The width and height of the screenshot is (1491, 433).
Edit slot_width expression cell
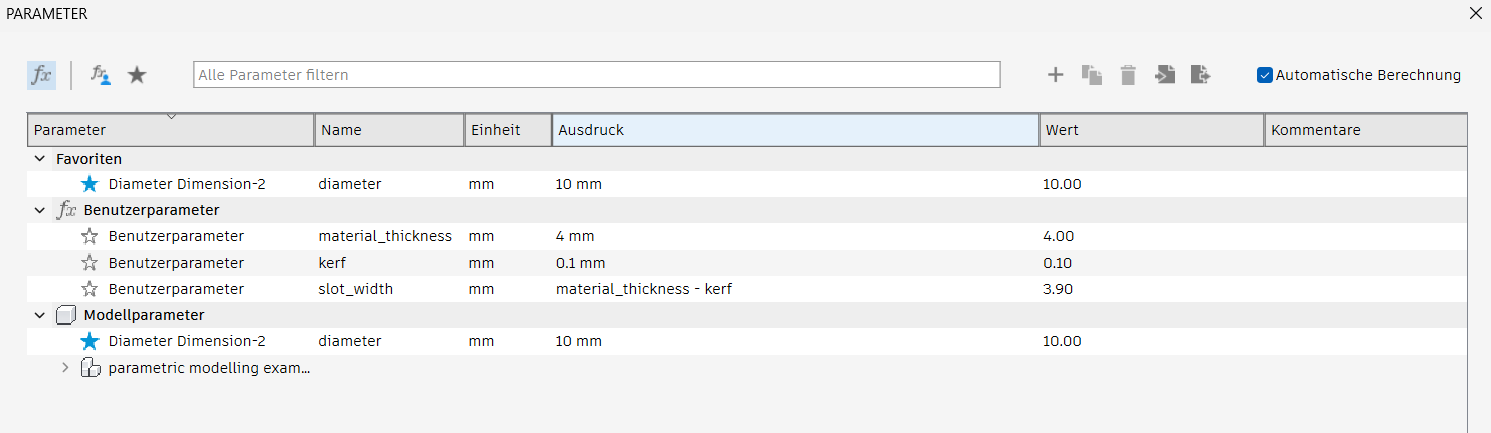tap(795, 289)
